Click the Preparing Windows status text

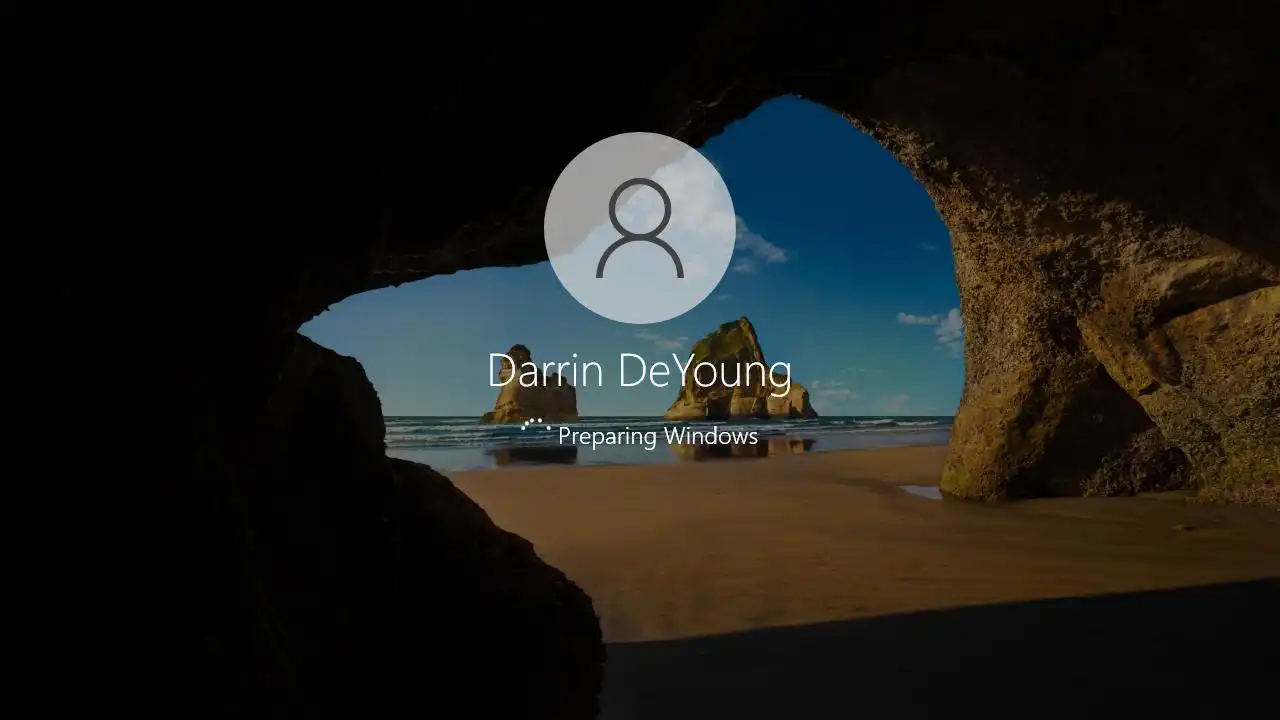point(658,436)
